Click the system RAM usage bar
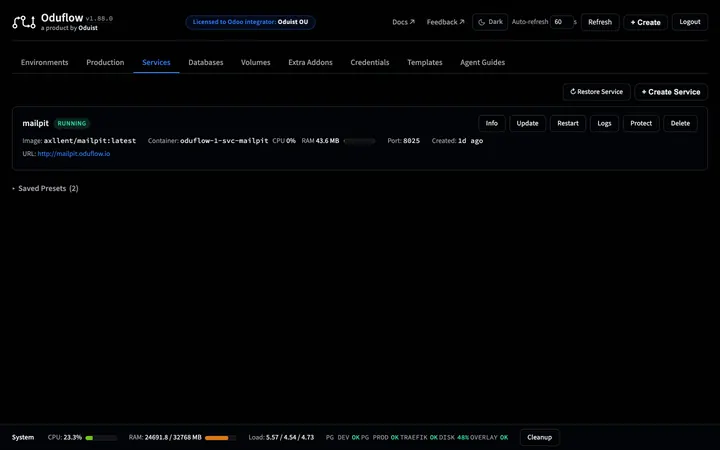The image size is (720, 450). [x=220, y=438]
